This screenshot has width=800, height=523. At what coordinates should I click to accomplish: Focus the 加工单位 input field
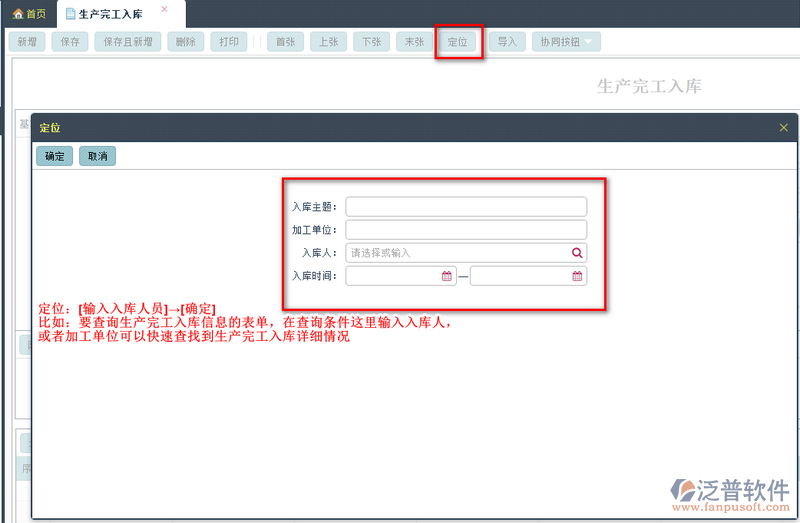[x=466, y=230]
